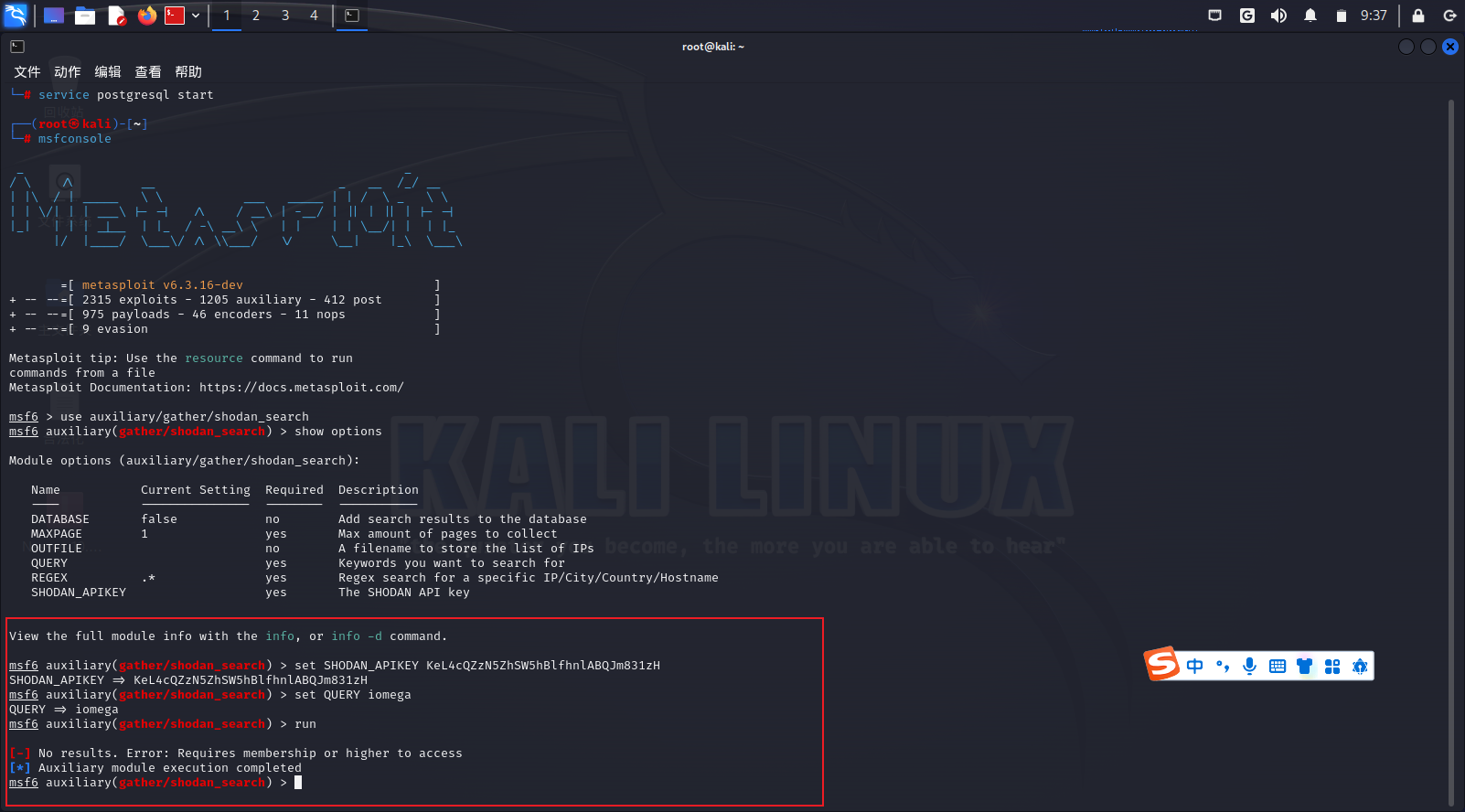Click the Sogou AI assistant pen-nib icon

pyautogui.click(x=1360, y=667)
